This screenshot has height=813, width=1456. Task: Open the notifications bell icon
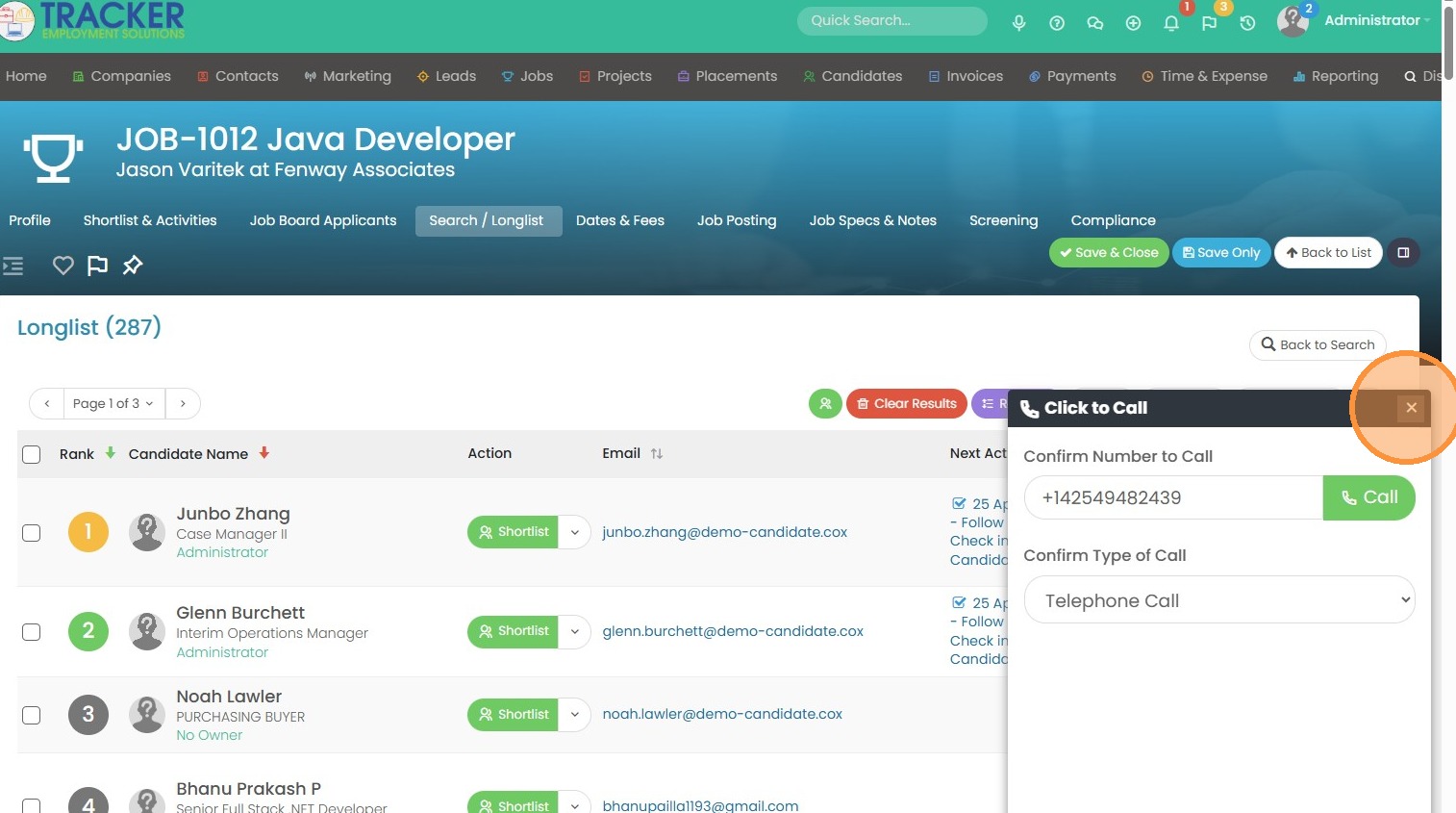1171,23
